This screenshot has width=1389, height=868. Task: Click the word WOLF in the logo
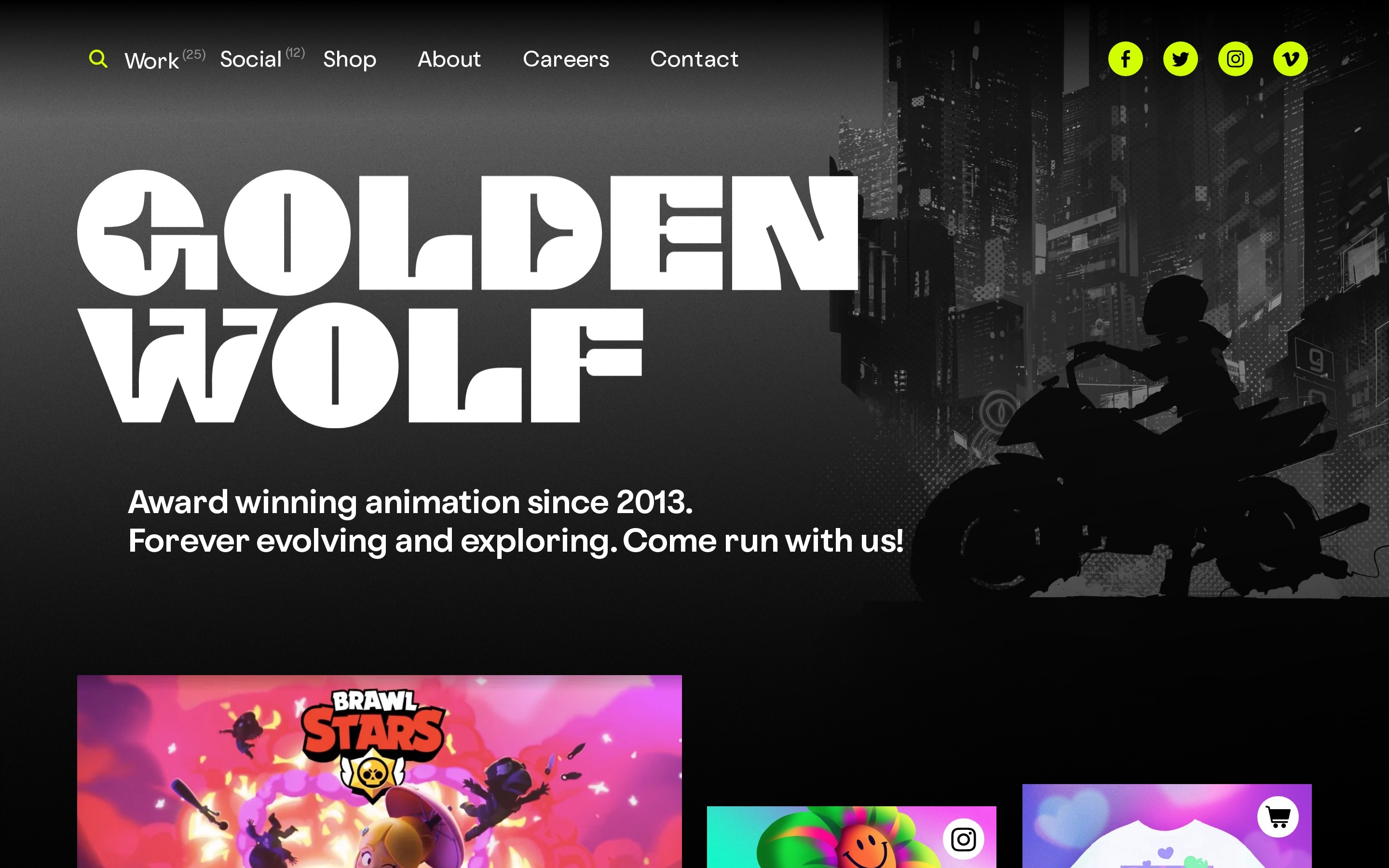pyautogui.click(x=360, y=365)
